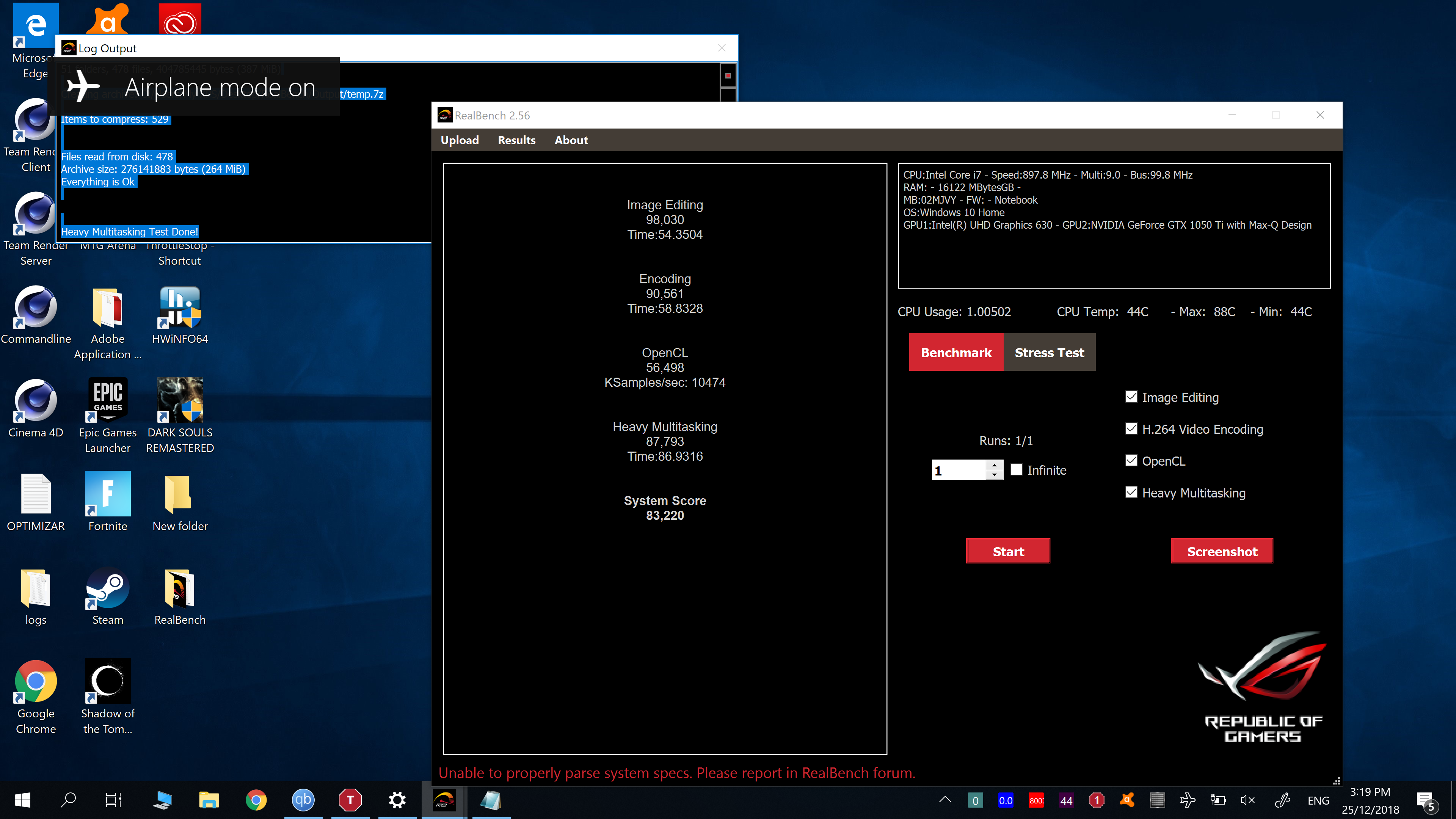The width and height of the screenshot is (1456, 819).
Task: Launch Fortnite from desktop
Action: [x=107, y=502]
